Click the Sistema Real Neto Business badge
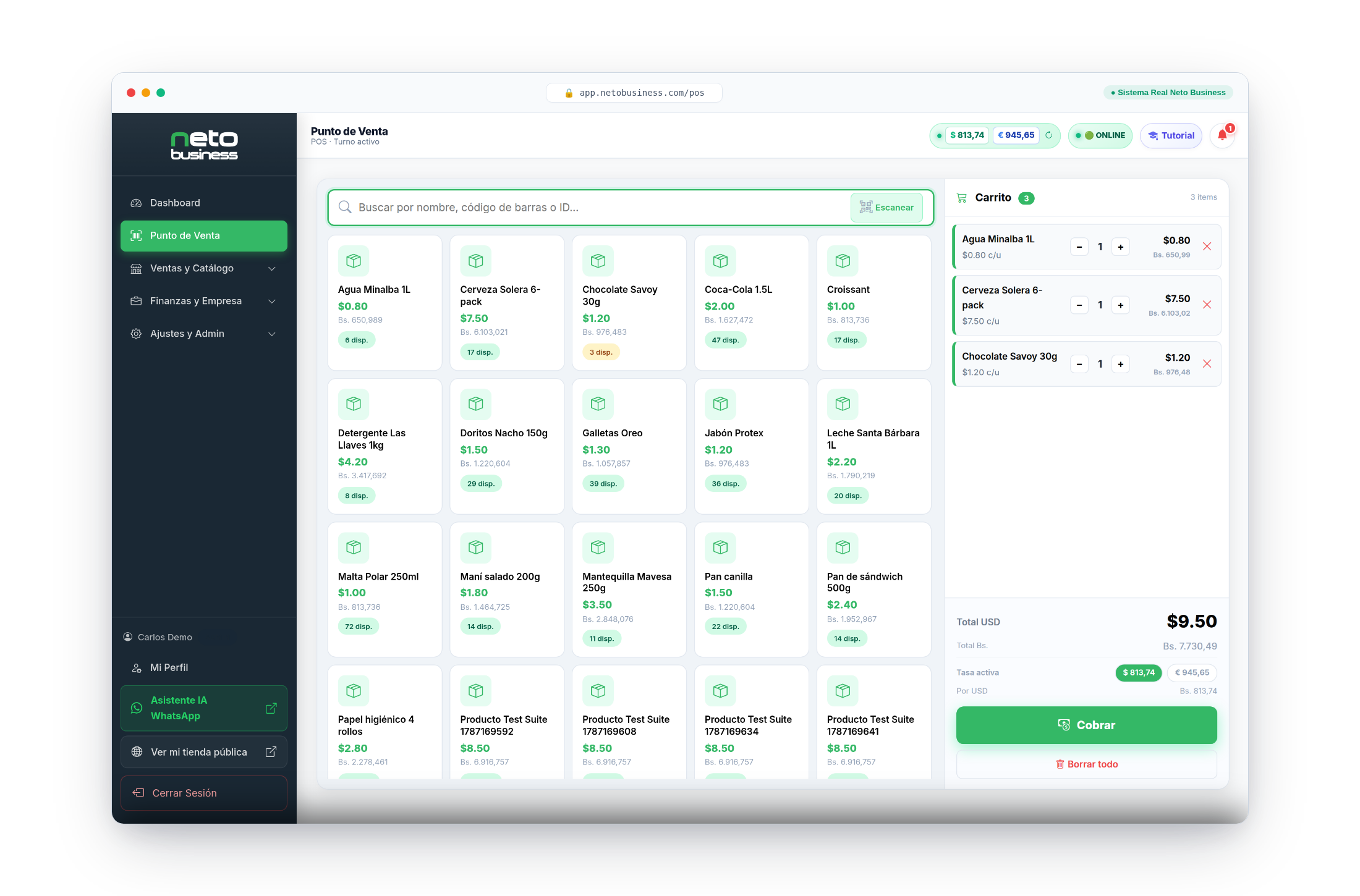 tap(1168, 93)
